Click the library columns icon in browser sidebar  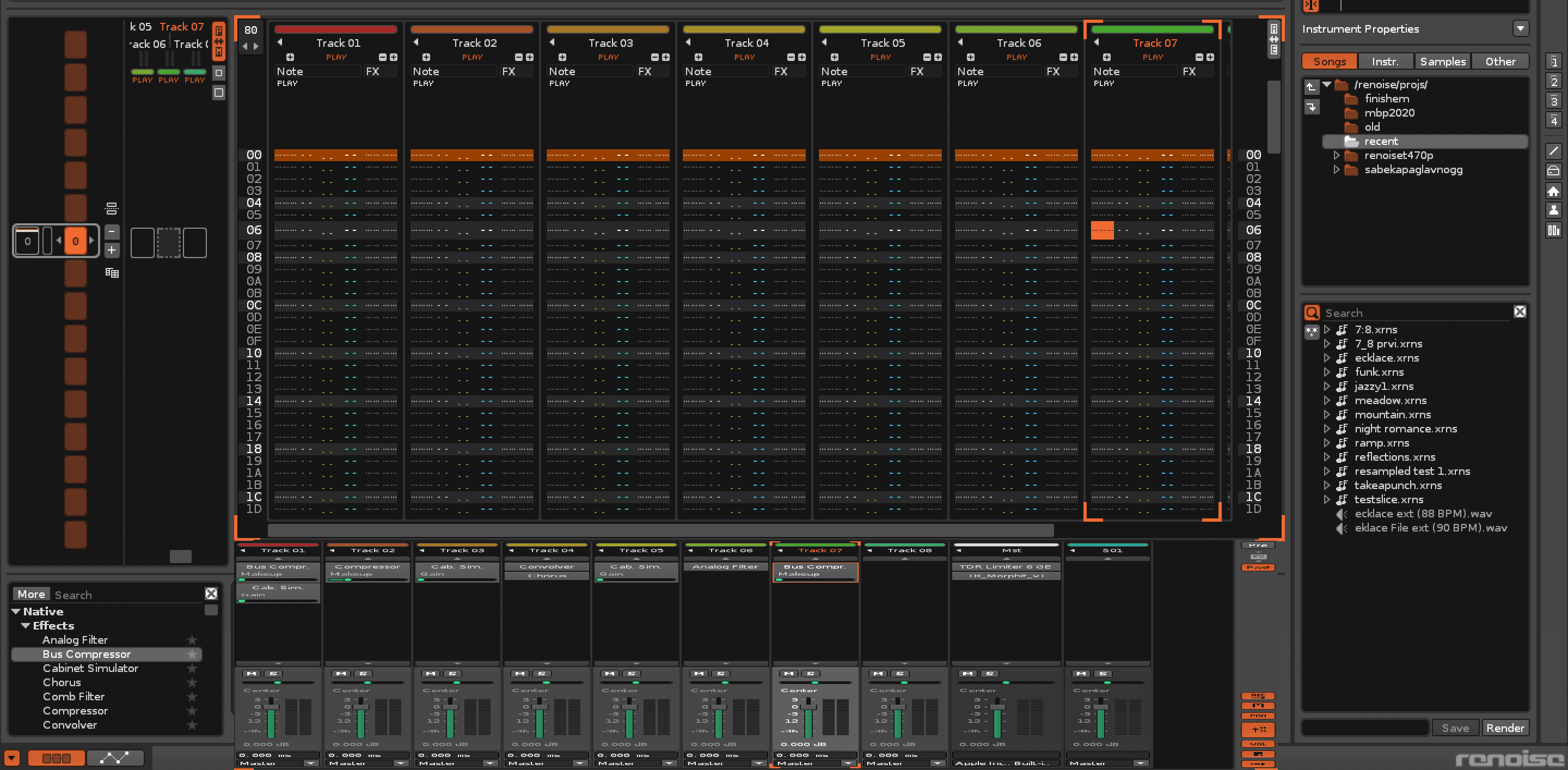tap(1553, 230)
